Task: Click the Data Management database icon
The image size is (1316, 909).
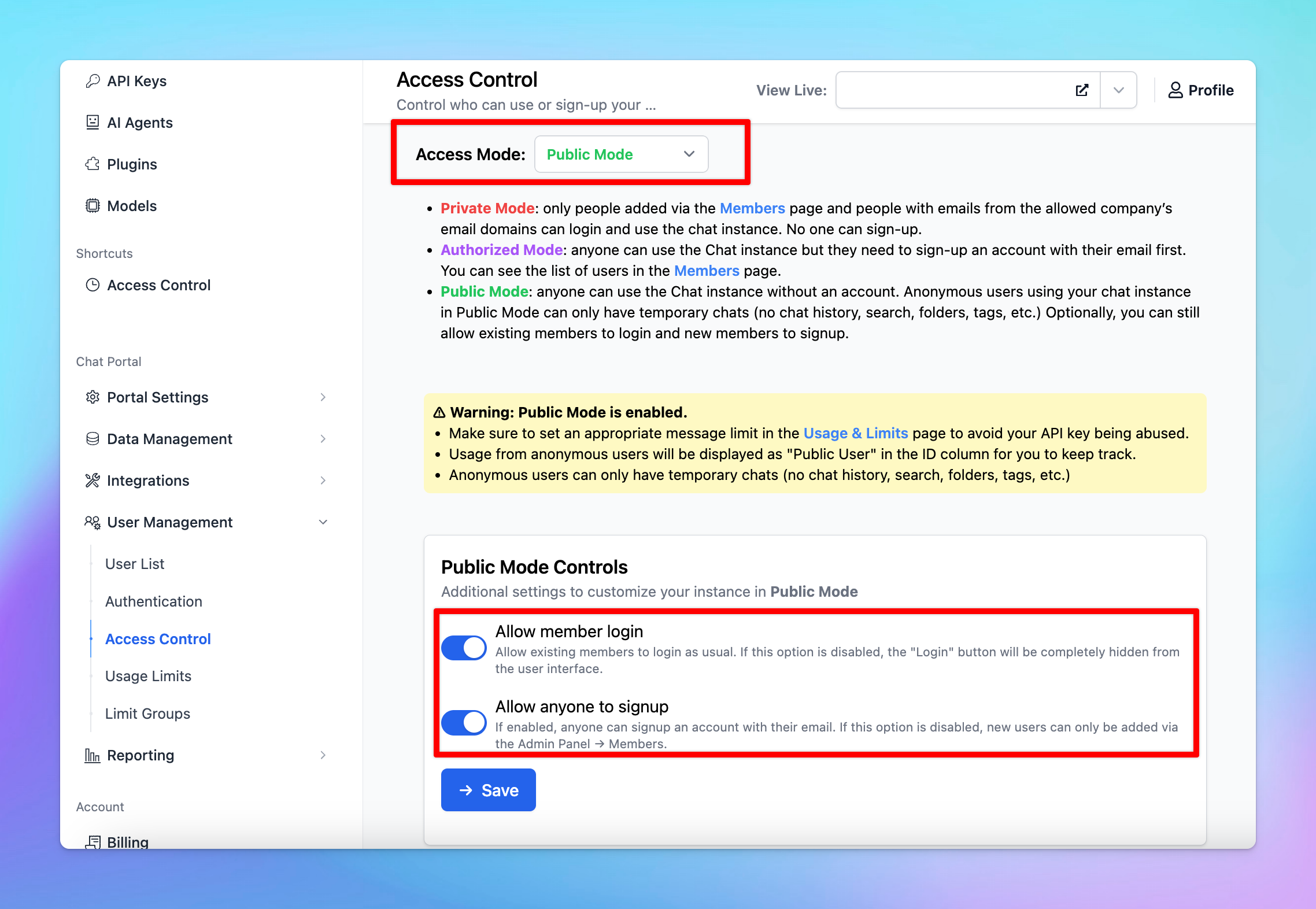Action: click(x=93, y=439)
